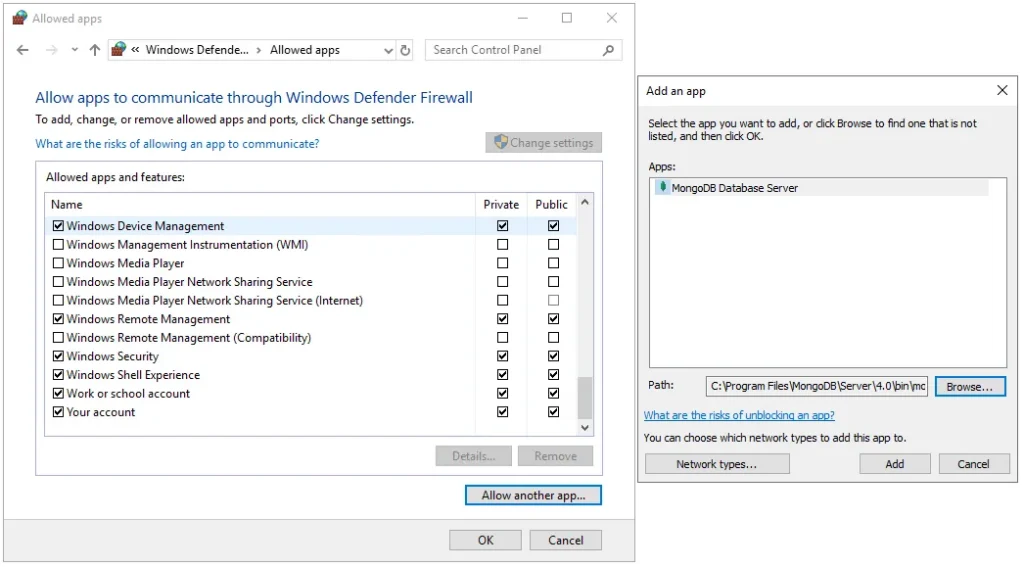The image size is (1024, 567).
Task: Toggle Public checkbox for Your account
Action: [553, 412]
